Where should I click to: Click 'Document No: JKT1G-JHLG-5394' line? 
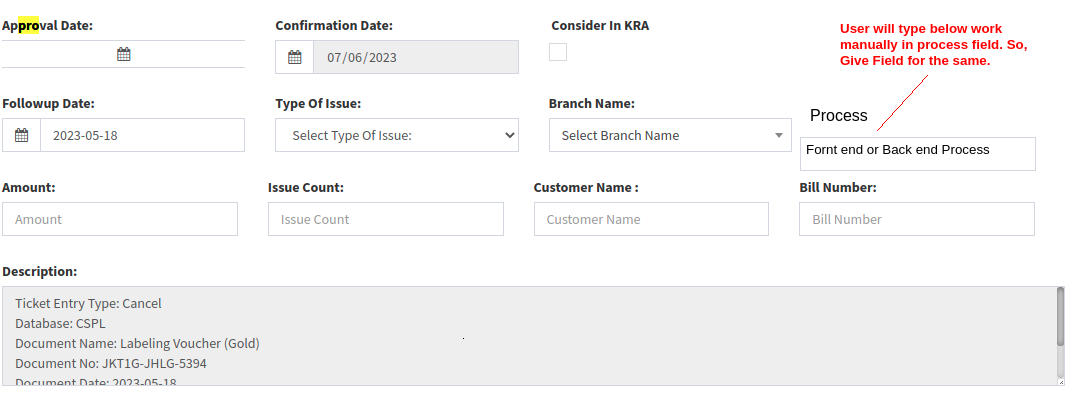coord(110,363)
